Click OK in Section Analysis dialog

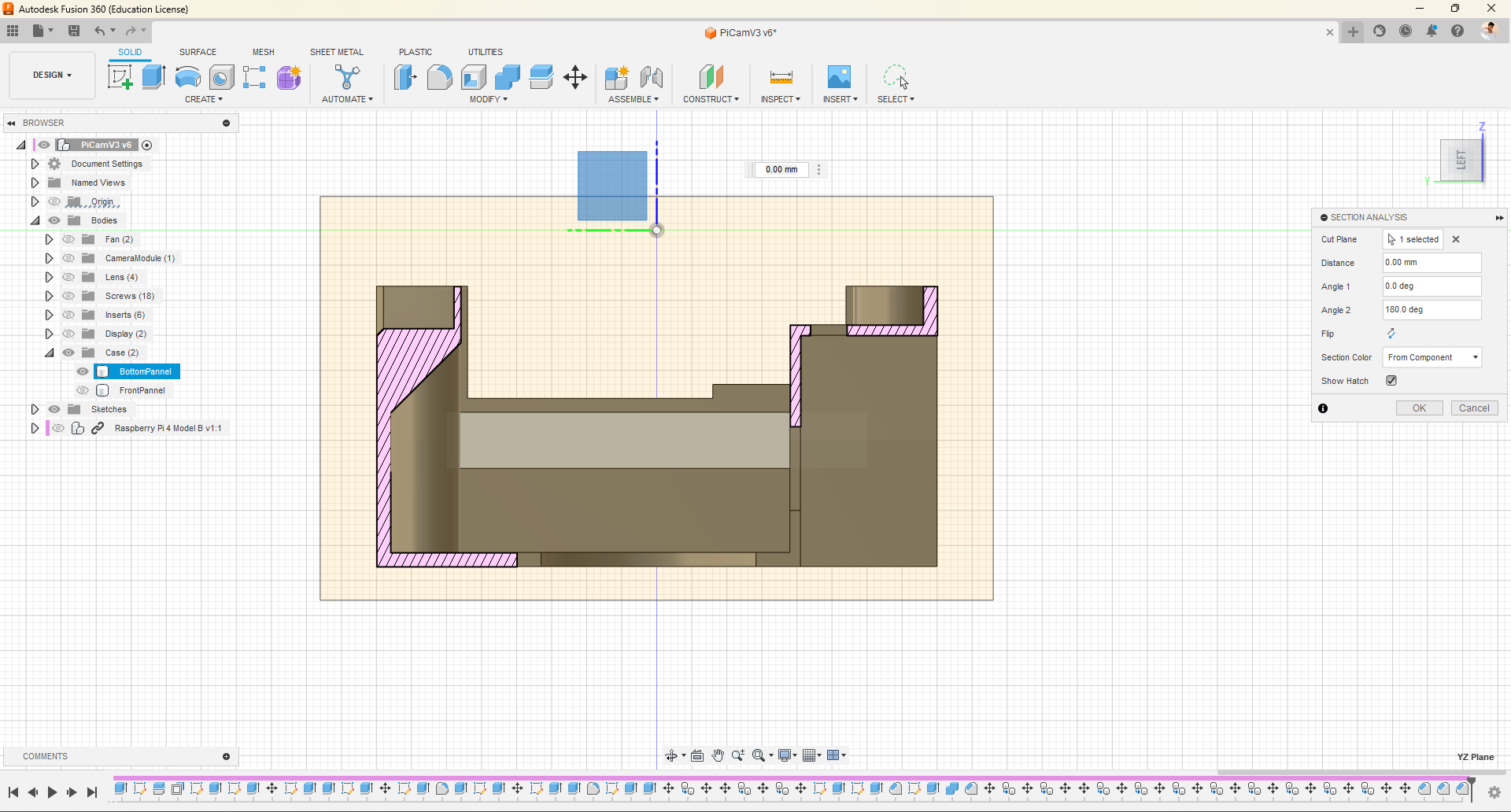(1419, 408)
